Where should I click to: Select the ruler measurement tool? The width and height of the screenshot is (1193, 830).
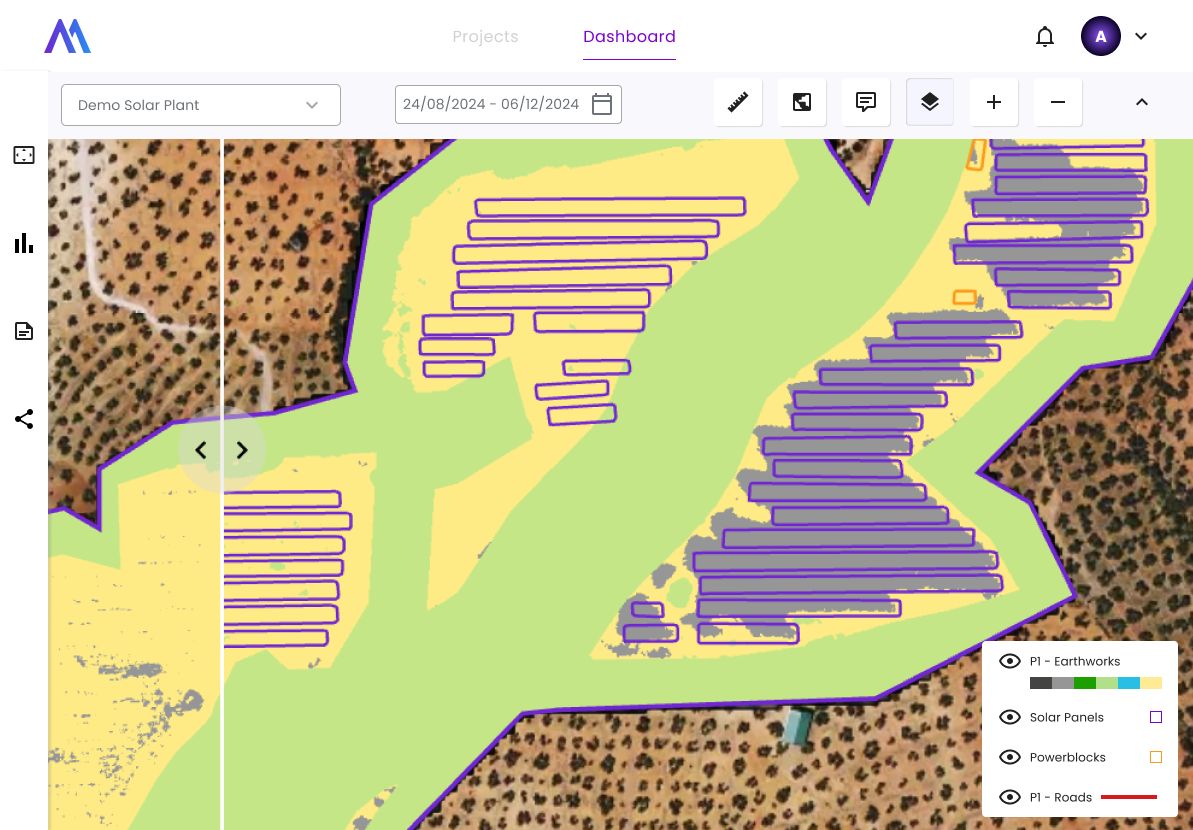(738, 102)
